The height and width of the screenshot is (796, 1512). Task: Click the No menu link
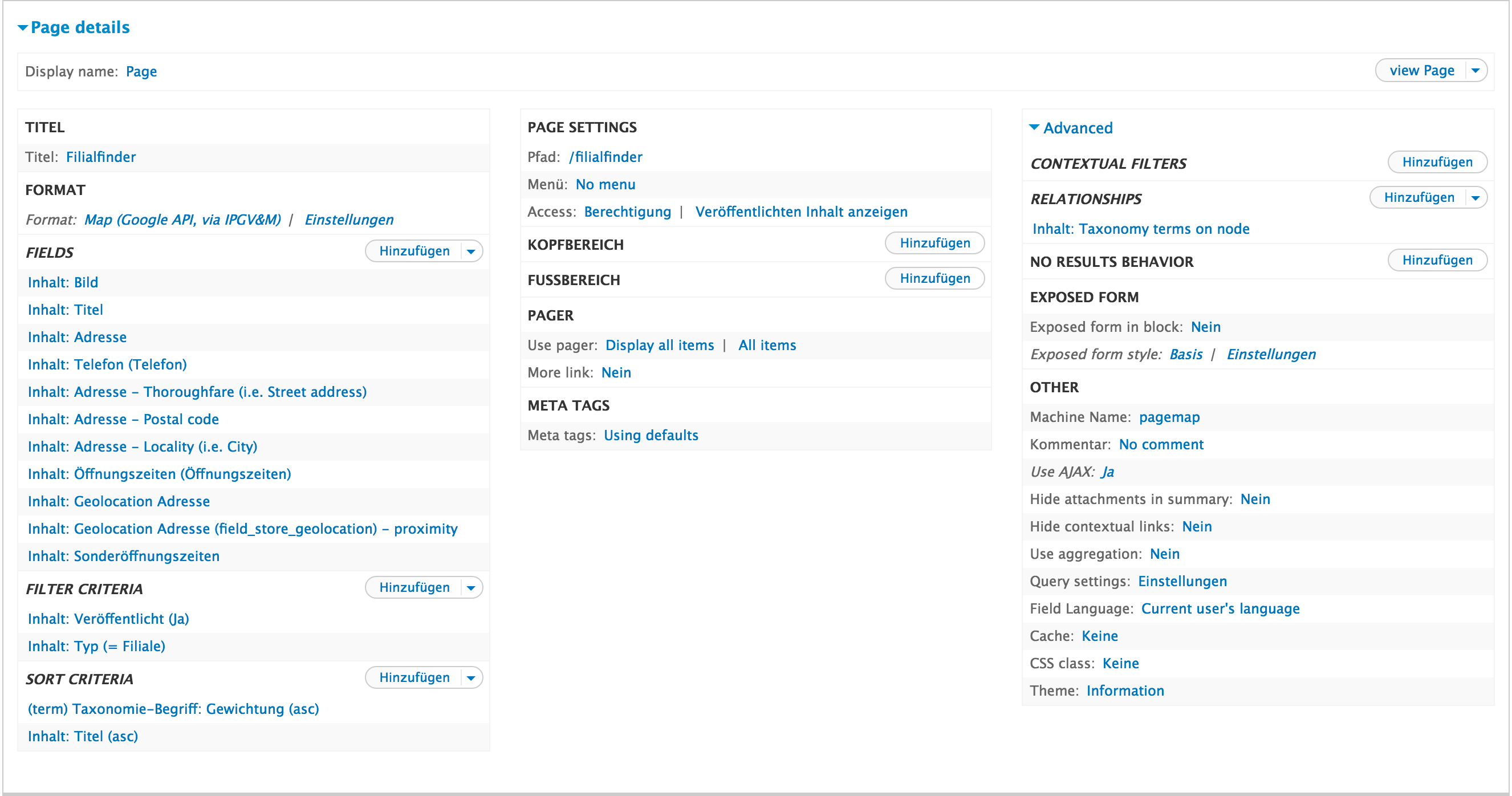(x=605, y=184)
